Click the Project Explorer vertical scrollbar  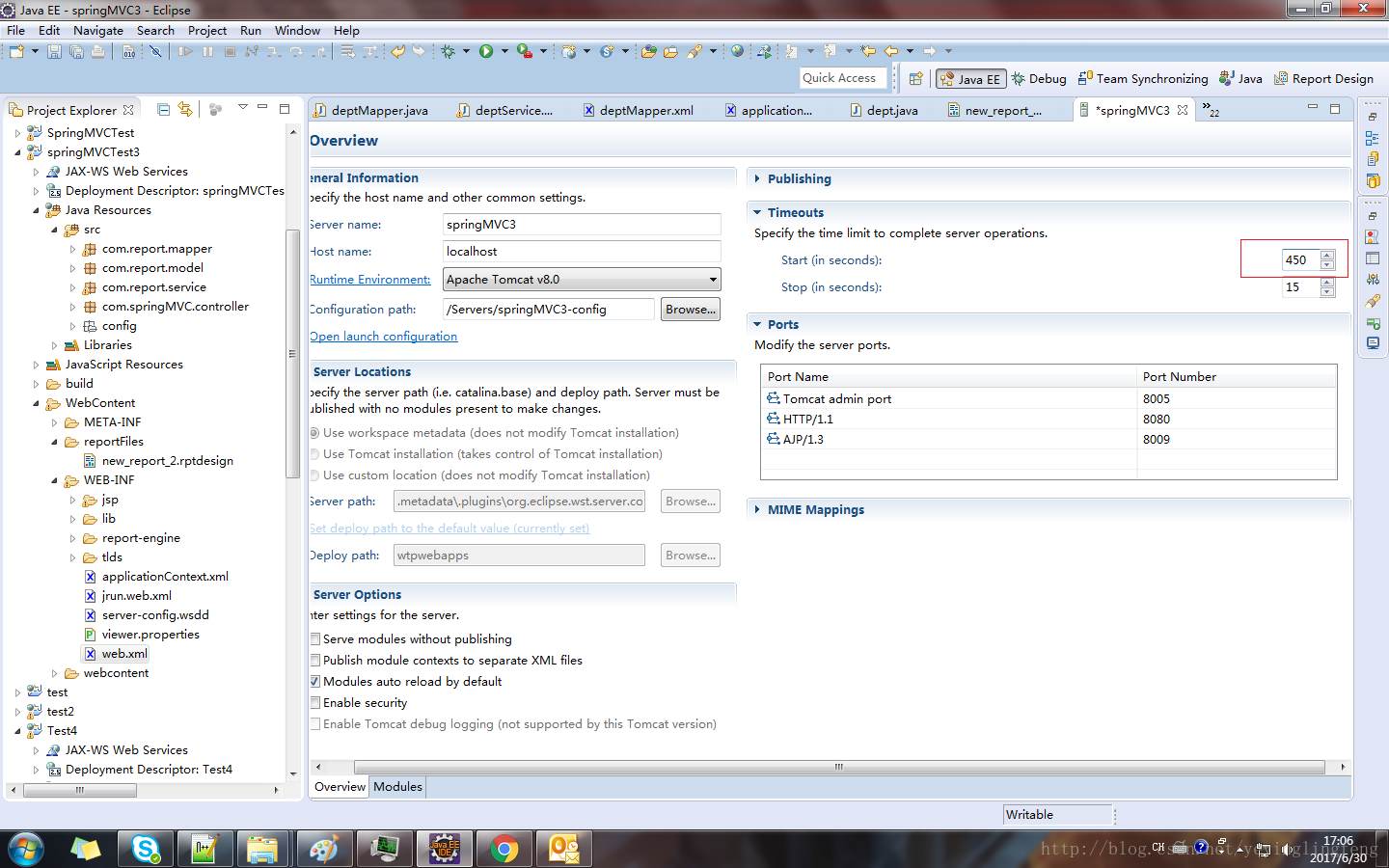click(293, 353)
